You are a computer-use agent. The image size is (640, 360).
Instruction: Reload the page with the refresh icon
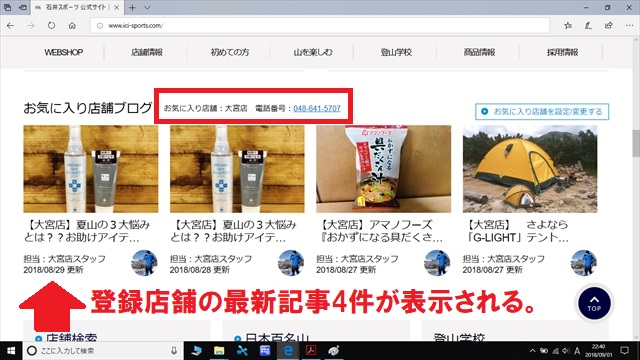51,25
